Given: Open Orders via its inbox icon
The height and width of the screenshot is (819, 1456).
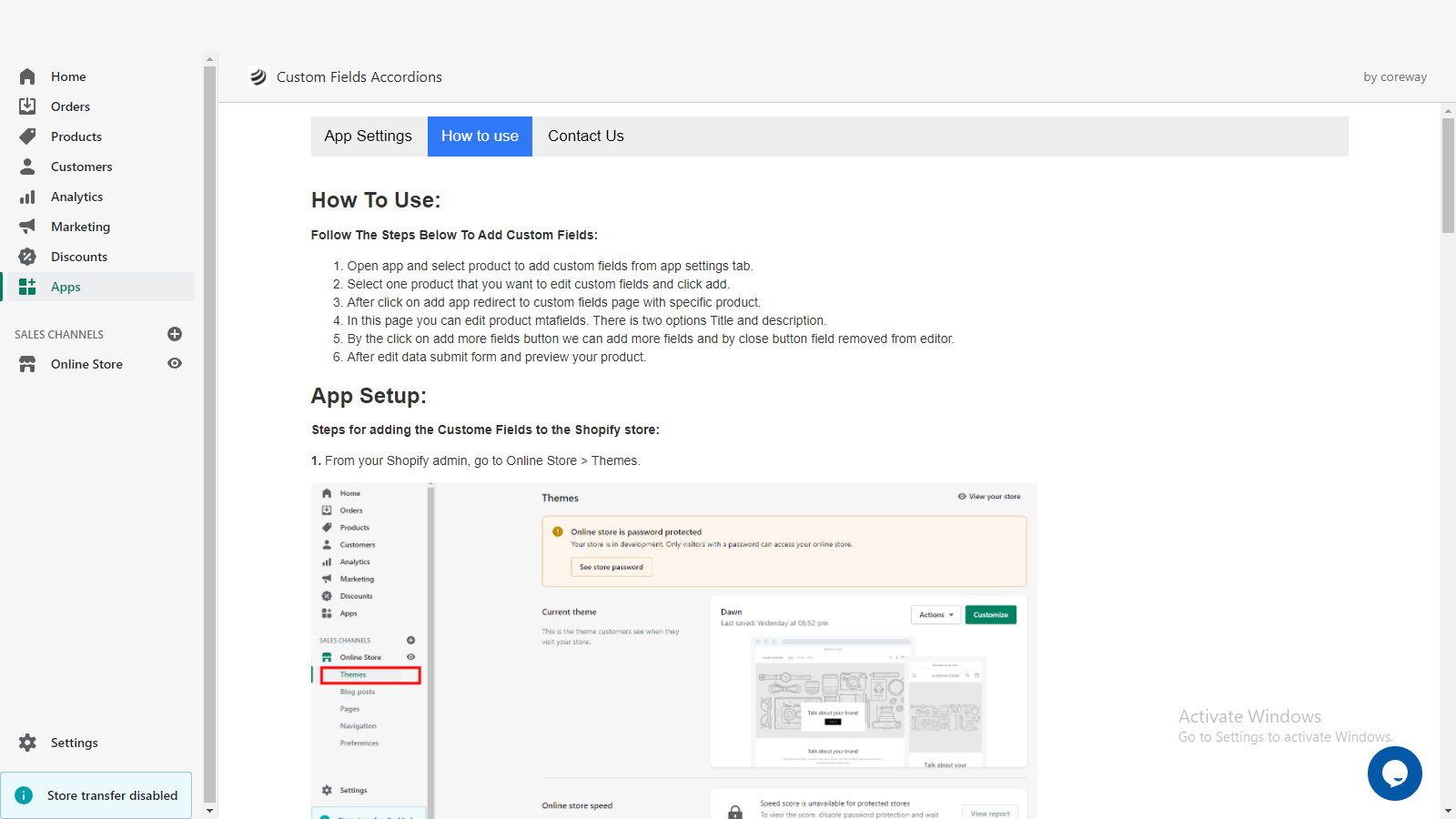Looking at the screenshot, I should (x=27, y=106).
